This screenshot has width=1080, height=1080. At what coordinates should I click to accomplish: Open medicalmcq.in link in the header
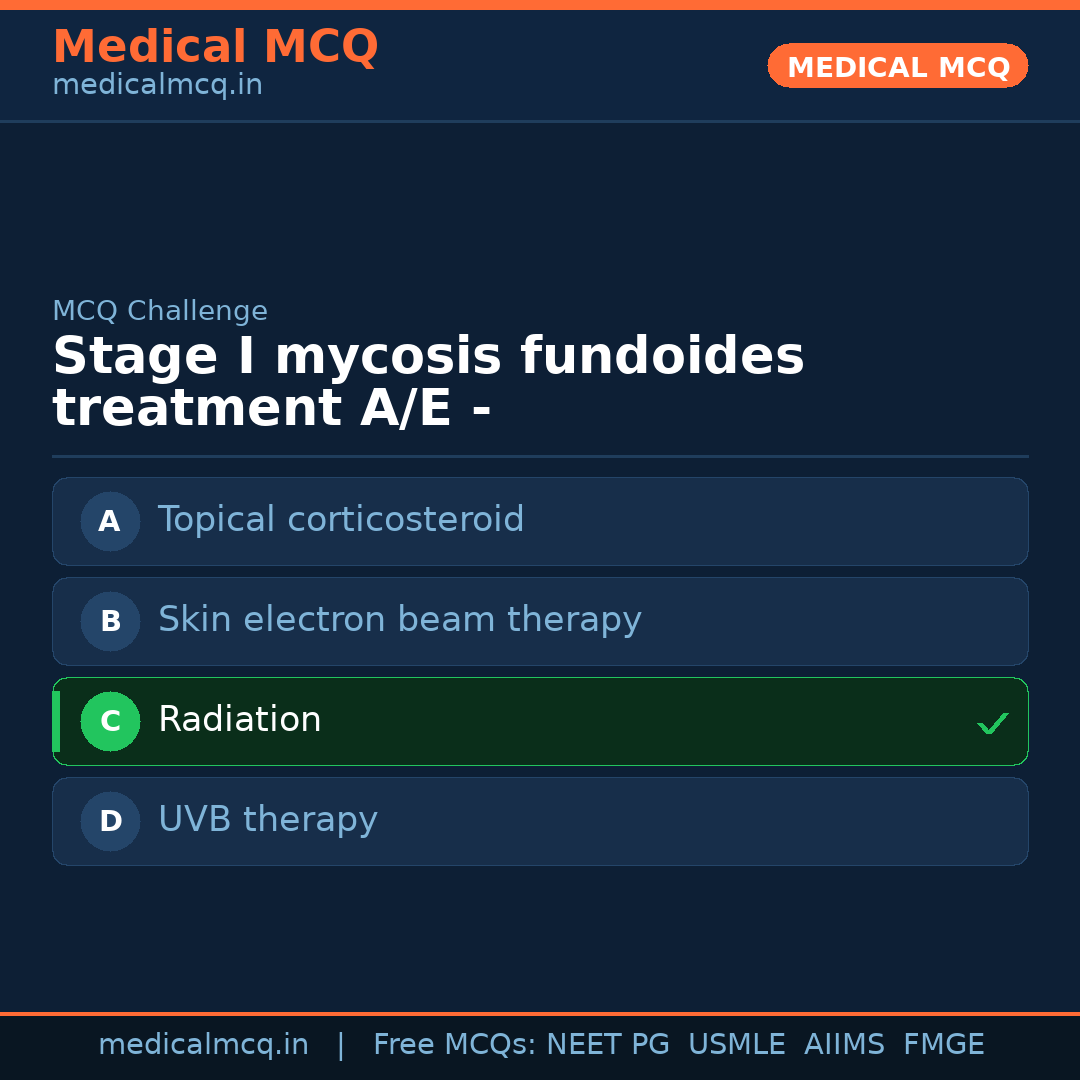157,86
